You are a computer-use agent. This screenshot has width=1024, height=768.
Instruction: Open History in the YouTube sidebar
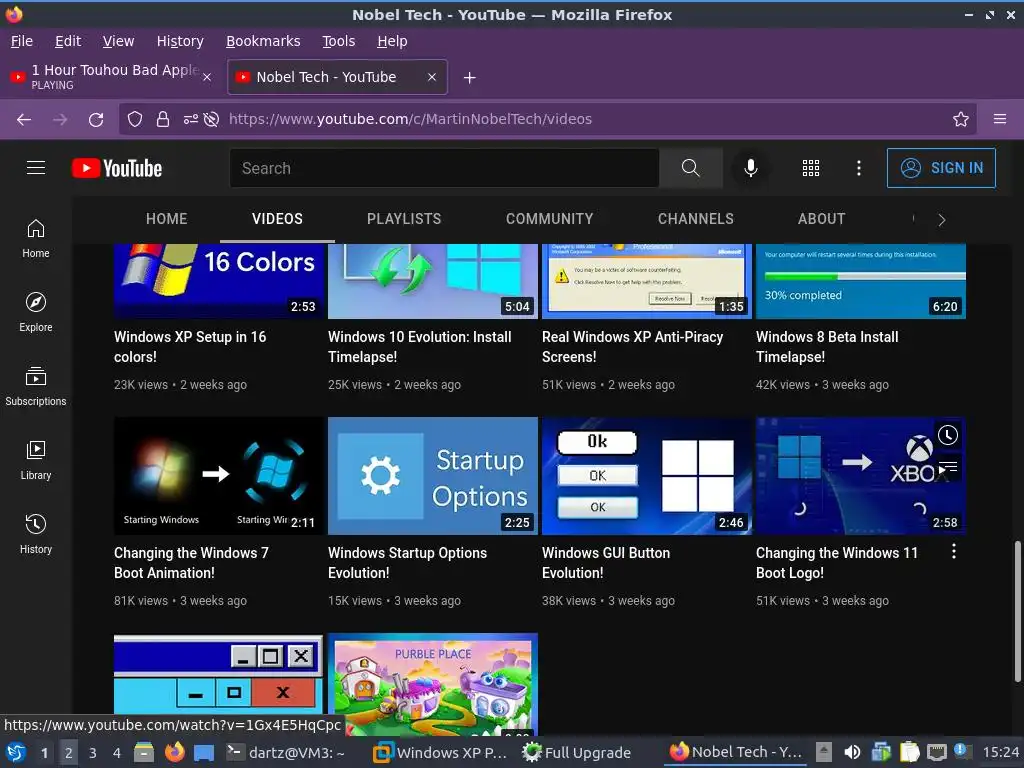pyautogui.click(x=36, y=534)
